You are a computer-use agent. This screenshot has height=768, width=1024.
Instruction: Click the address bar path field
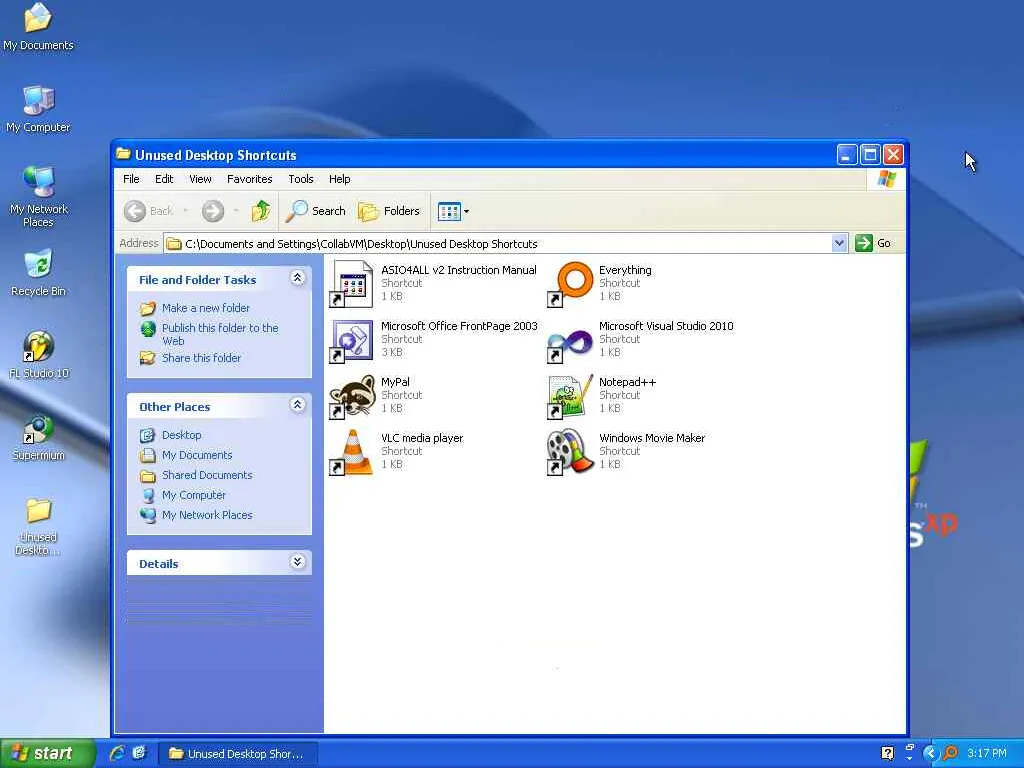click(x=498, y=244)
